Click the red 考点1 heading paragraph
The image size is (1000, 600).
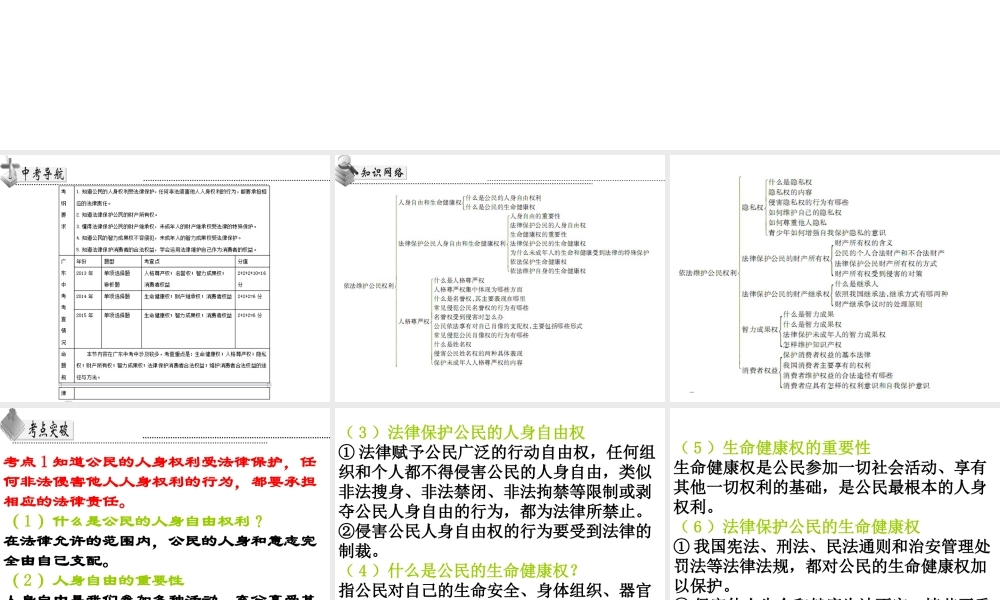[159, 481]
